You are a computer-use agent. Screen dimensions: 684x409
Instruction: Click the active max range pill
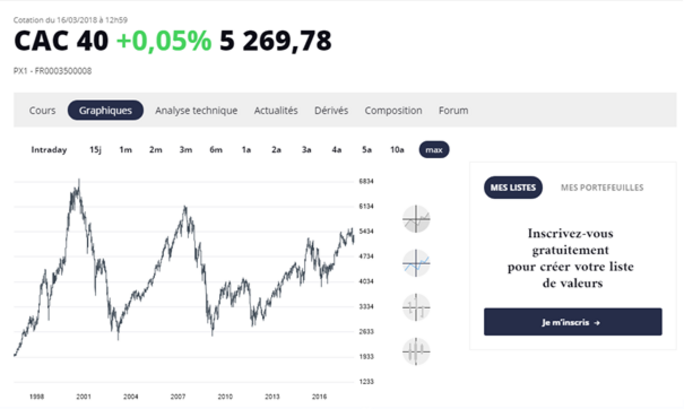(x=434, y=150)
